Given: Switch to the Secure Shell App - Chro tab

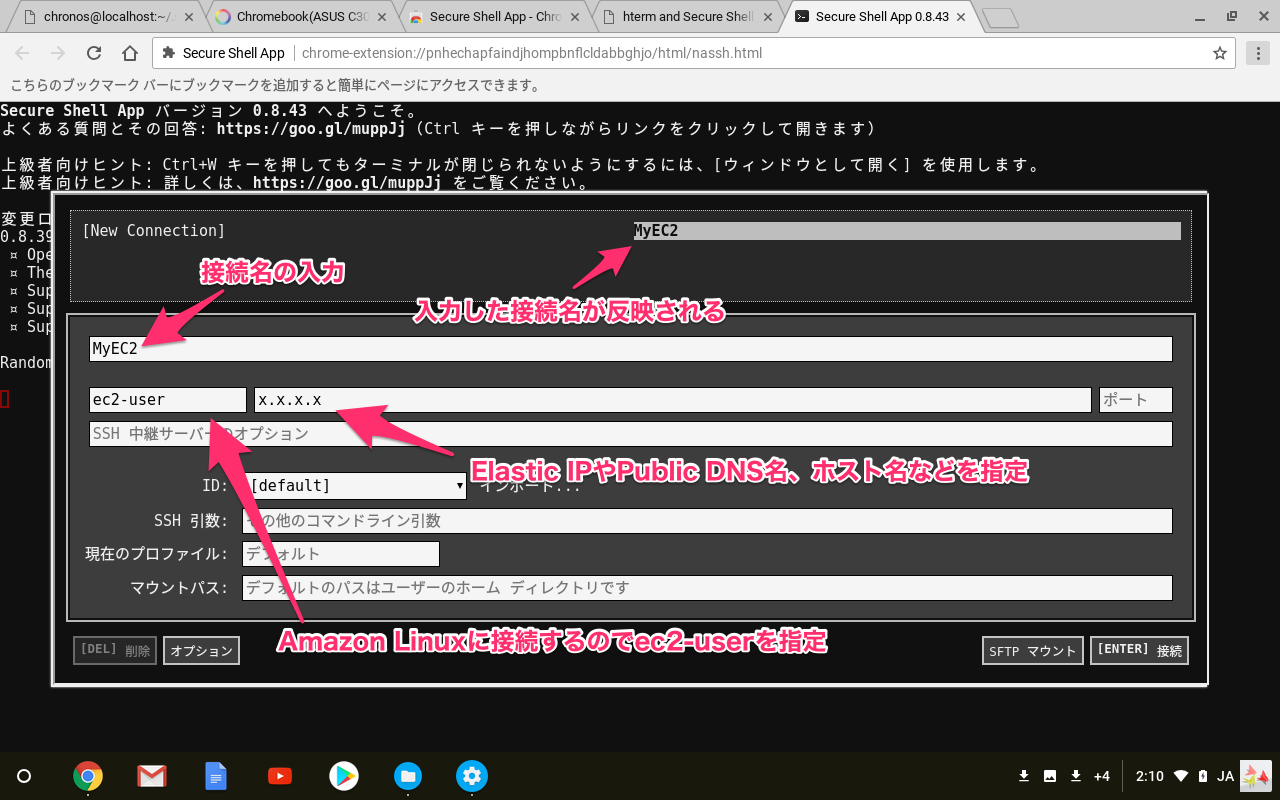Looking at the screenshot, I should (495, 17).
